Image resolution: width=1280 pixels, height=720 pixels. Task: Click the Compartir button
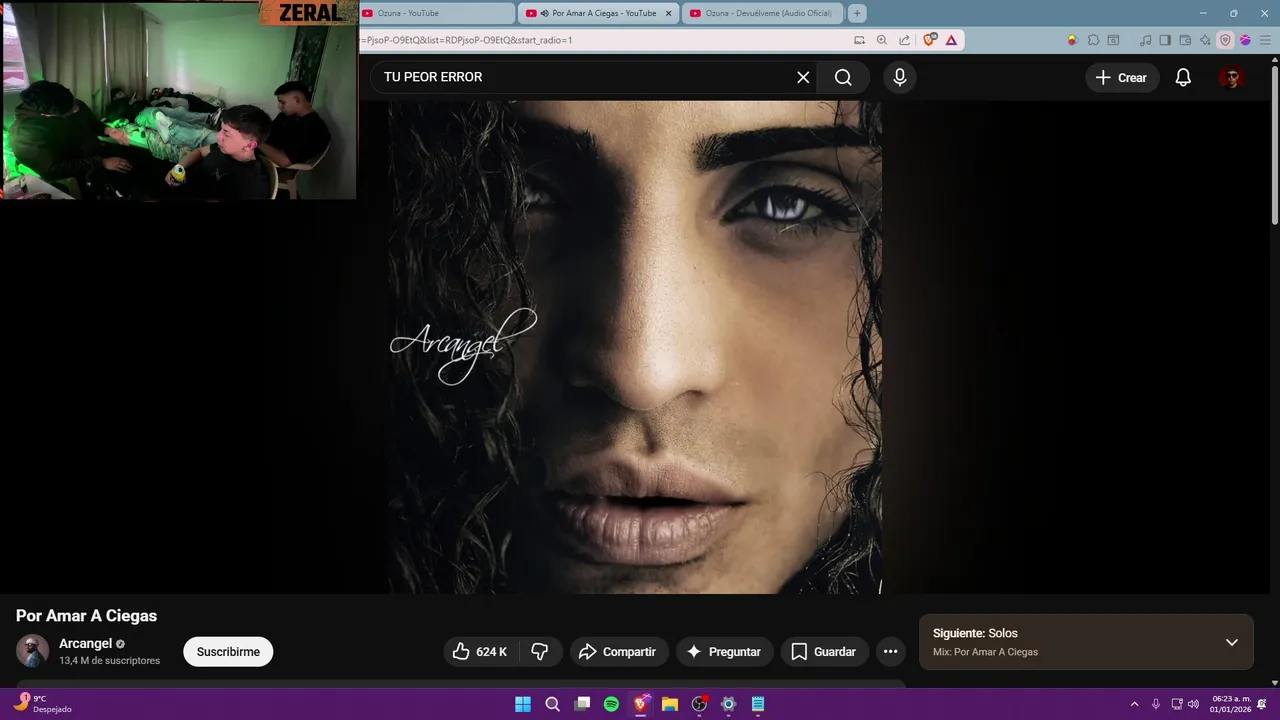click(x=619, y=652)
